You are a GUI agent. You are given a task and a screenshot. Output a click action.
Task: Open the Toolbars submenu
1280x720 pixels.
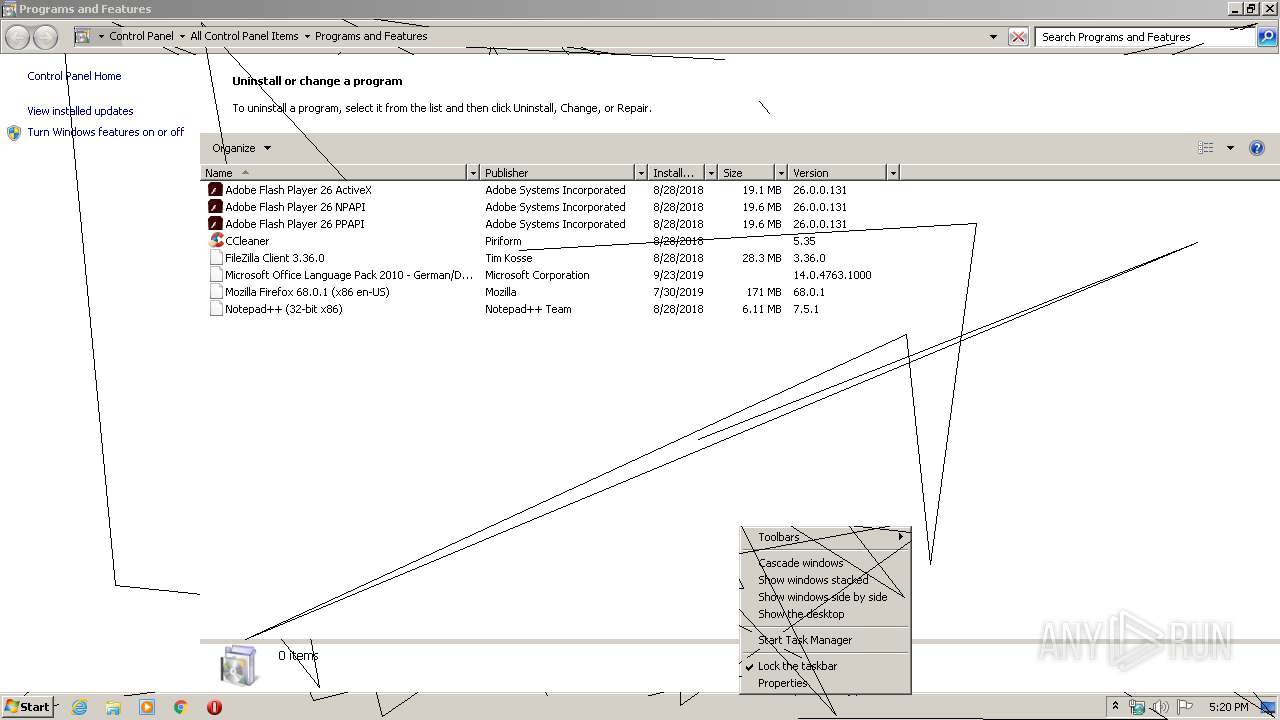coord(825,537)
